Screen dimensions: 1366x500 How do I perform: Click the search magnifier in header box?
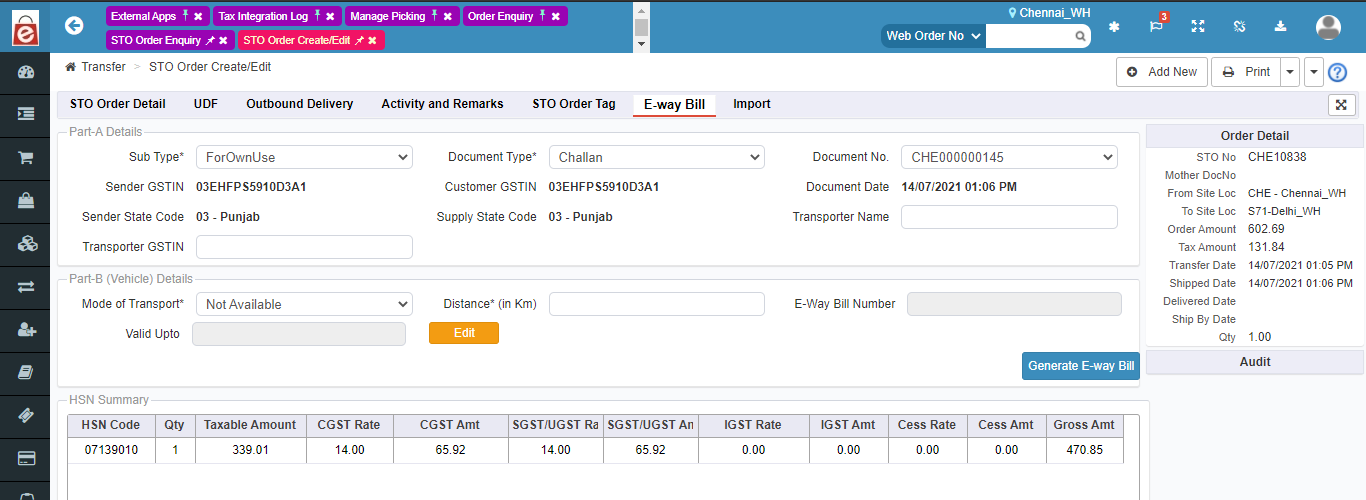pos(1081,36)
